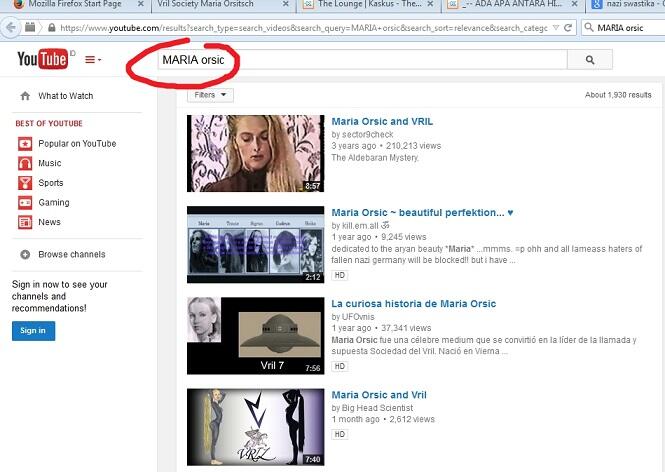The image size is (665, 472).
Task: Click the browser search bar magnifier icon
Action: (589, 28)
